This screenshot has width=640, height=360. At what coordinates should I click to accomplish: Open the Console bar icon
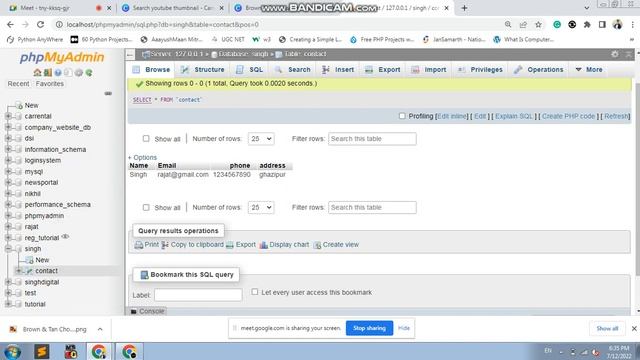[x=133, y=311]
